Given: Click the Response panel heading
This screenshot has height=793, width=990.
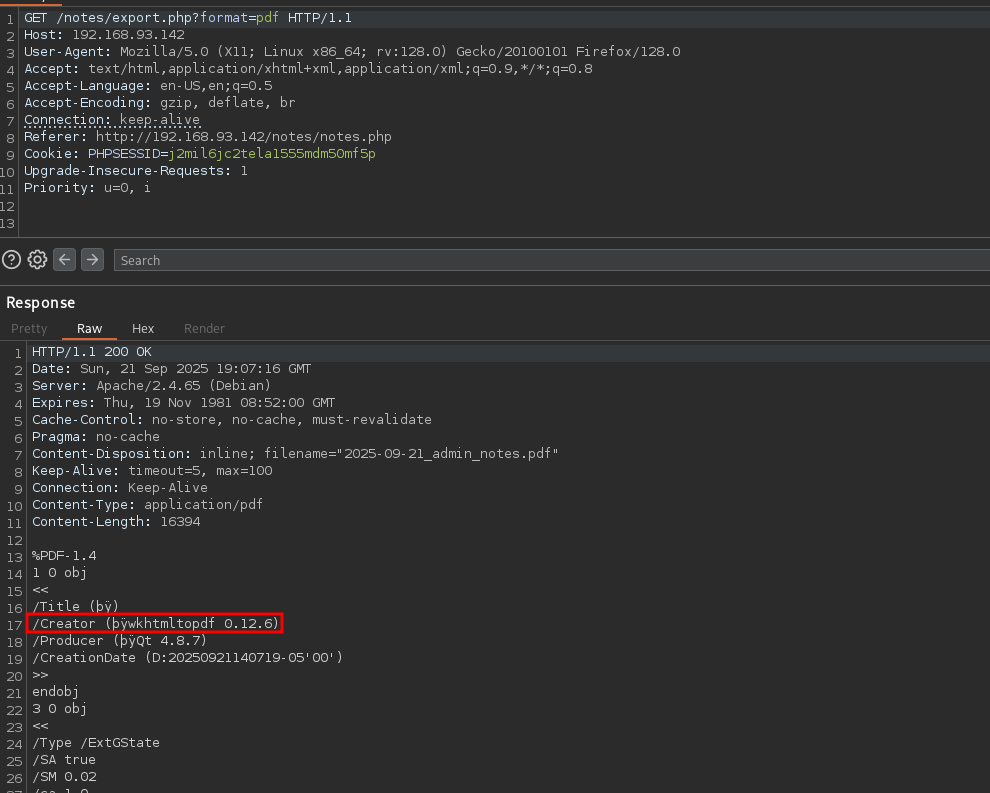Looking at the screenshot, I should [x=41, y=302].
